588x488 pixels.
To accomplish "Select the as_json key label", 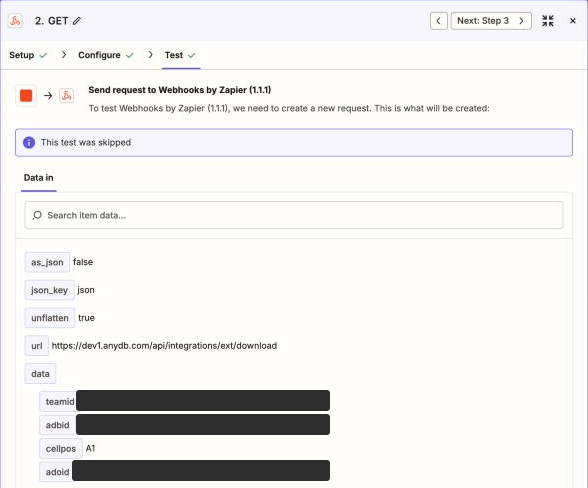I will coord(47,262).
